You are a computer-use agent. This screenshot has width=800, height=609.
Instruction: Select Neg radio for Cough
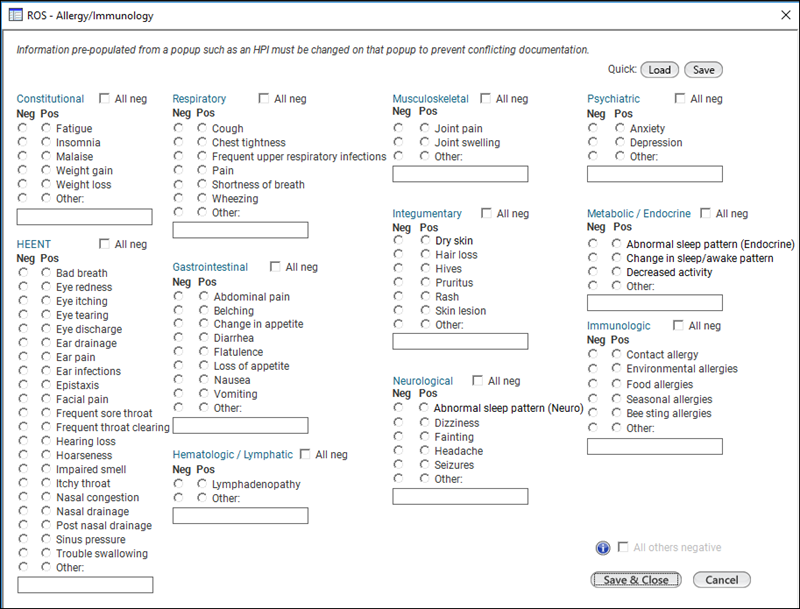(178, 128)
